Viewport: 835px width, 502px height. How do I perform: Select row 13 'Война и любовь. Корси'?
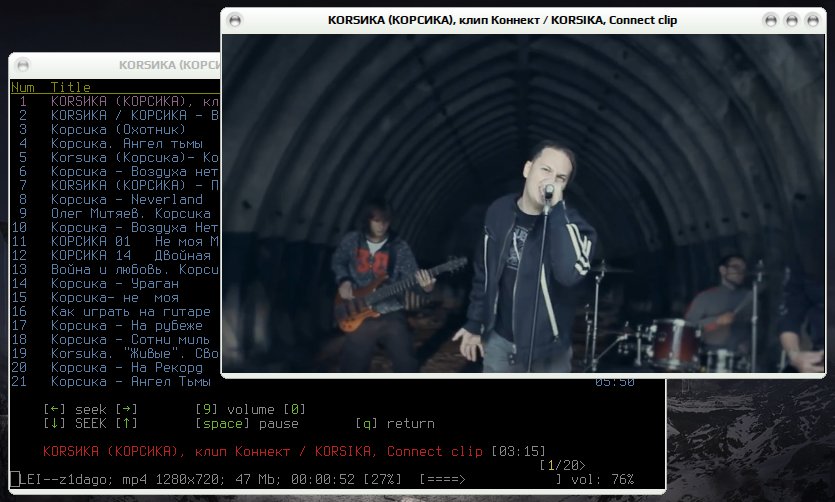pyautogui.click(x=115, y=269)
